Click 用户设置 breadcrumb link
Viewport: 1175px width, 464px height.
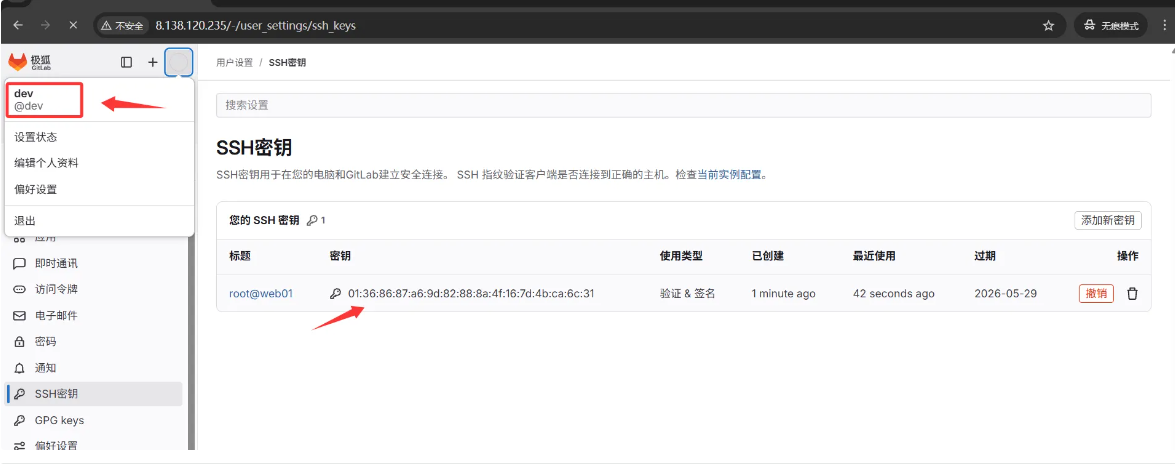(235, 62)
